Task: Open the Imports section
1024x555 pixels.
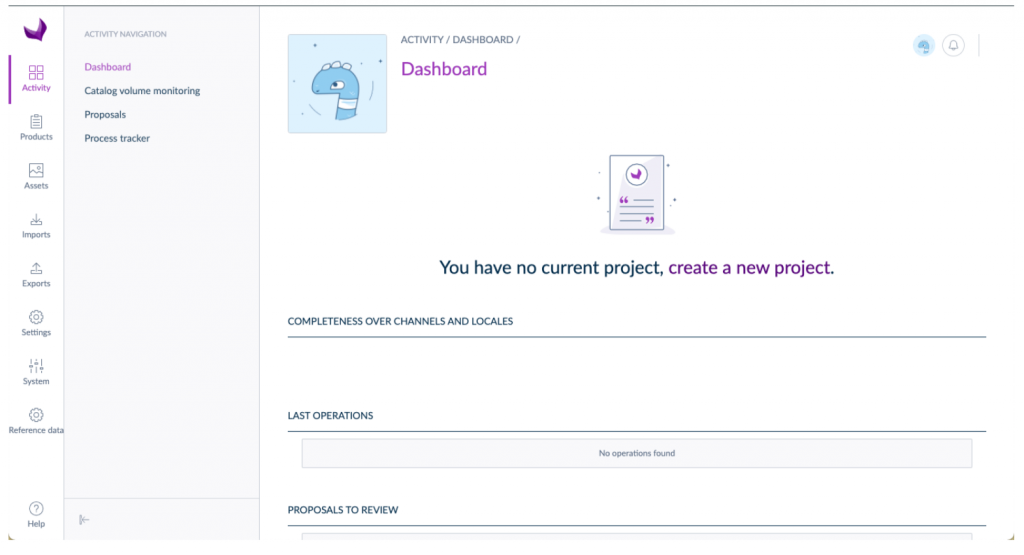Action: 36,225
